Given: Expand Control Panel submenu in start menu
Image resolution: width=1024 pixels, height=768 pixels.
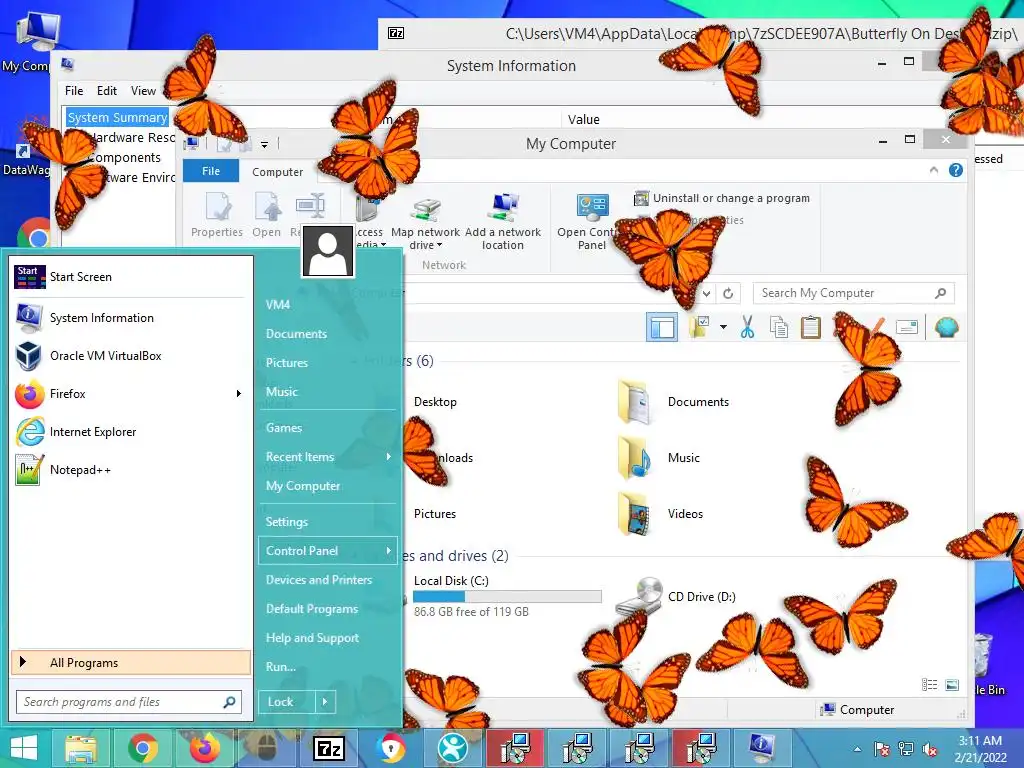Looking at the screenshot, I should (389, 551).
